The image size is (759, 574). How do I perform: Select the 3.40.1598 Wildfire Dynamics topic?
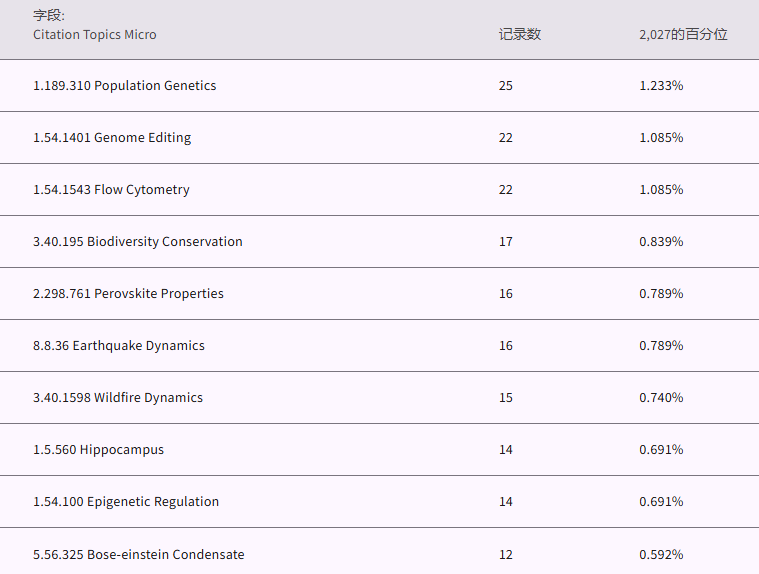[117, 398]
